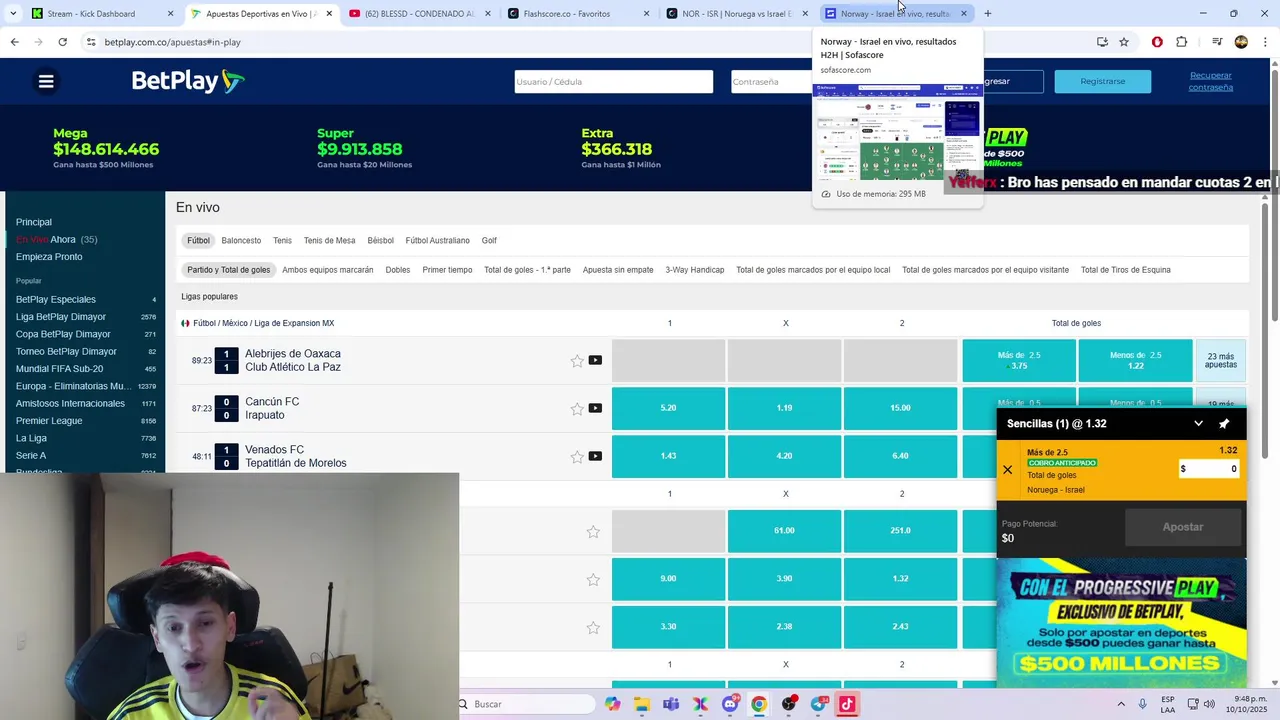This screenshot has width=1280, height=720.
Task: Remove Noruega - Israel bet from slip
Action: 1007,470
